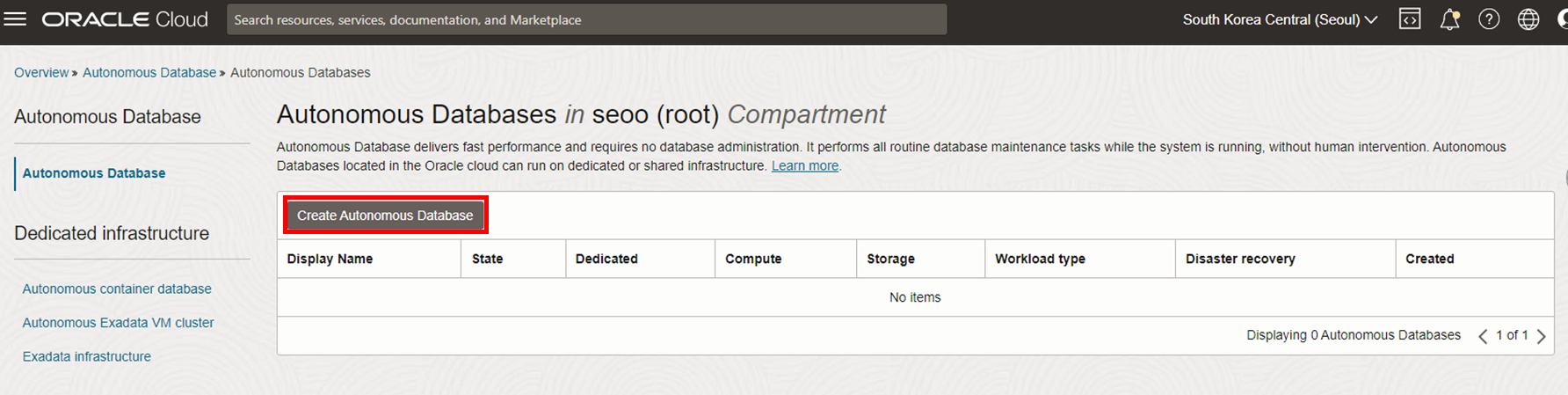Select Autonomous Database in the sidebar
The width and height of the screenshot is (1568, 395).
coord(94,173)
